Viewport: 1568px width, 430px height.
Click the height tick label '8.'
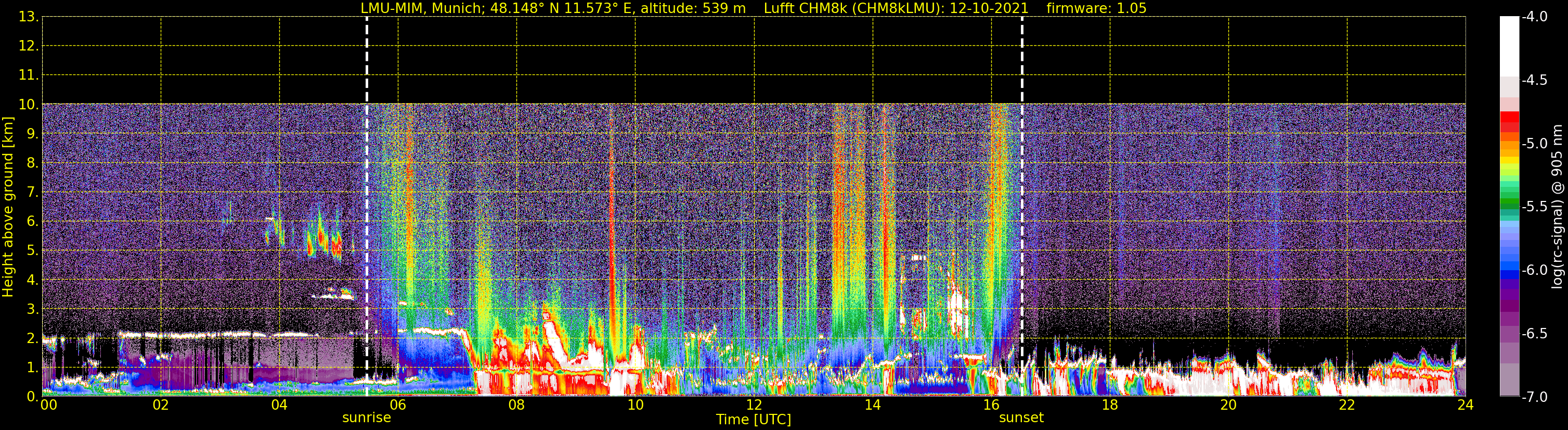tap(33, 162)
